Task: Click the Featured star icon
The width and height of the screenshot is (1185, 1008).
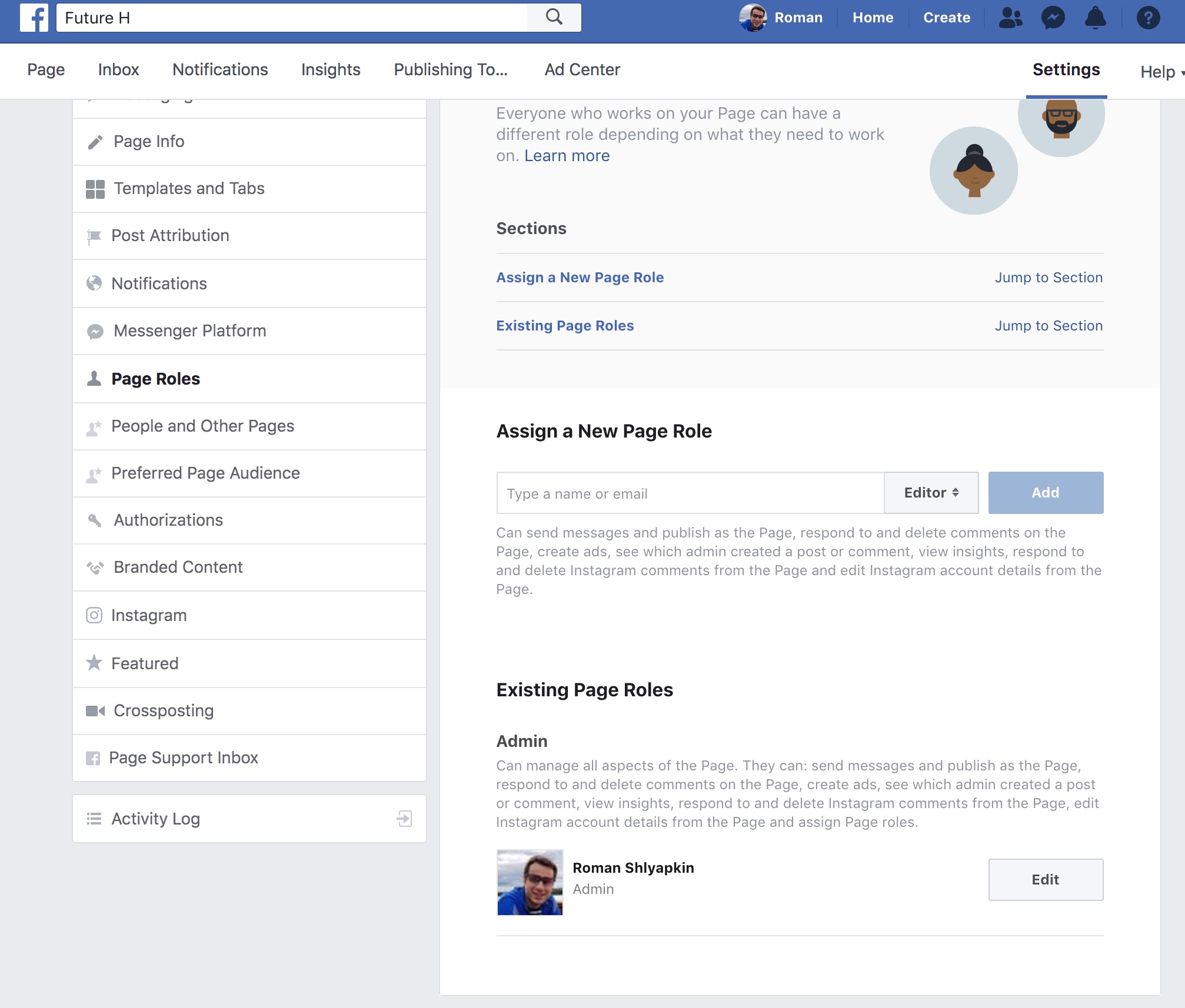Action: (x=94, y=663)
